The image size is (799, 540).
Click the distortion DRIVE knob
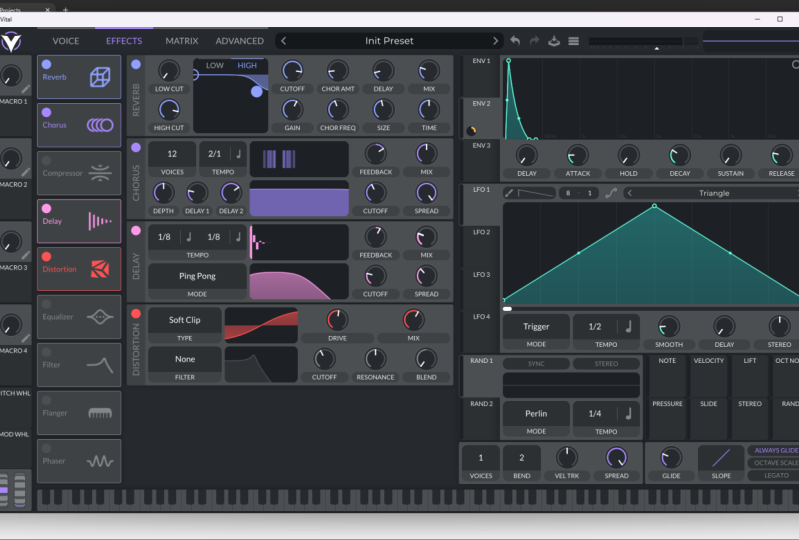tap(337, 320)
